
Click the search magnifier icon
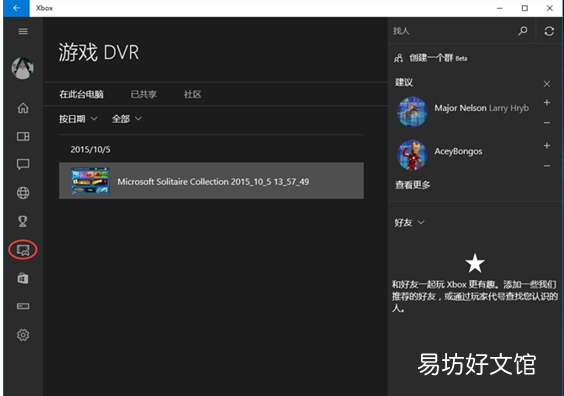coord(523,31)
